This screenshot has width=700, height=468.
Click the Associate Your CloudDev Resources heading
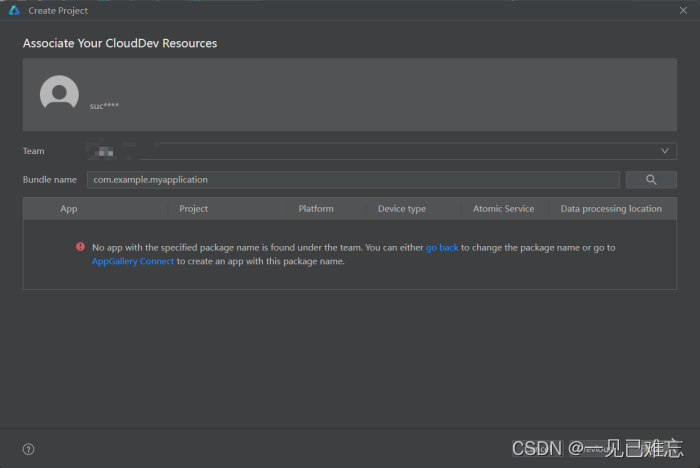pos(120,44)
